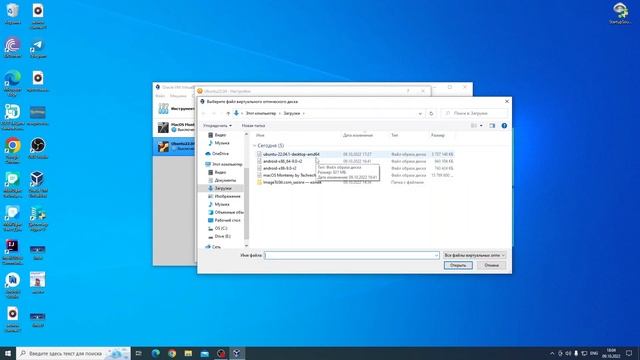
Task: Open the StartupSou desktop icon top right
Action: (x=620, y=13)
